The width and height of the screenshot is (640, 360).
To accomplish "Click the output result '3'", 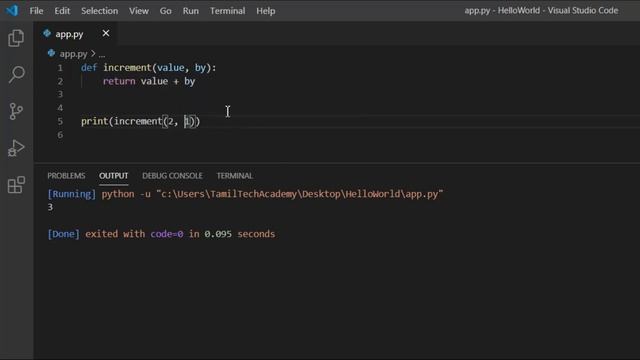I will [x=50, y=207].
